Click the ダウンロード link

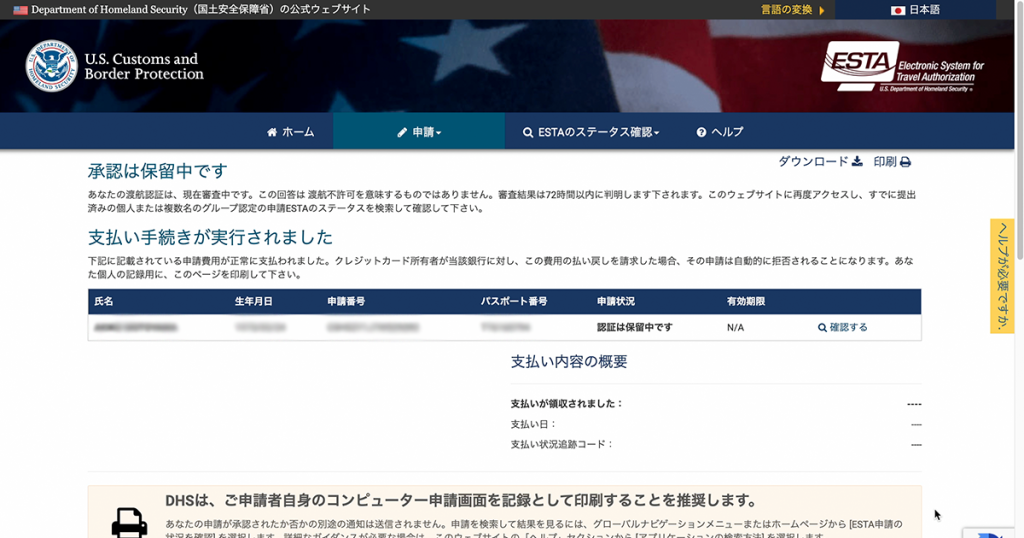coord(813,162)
